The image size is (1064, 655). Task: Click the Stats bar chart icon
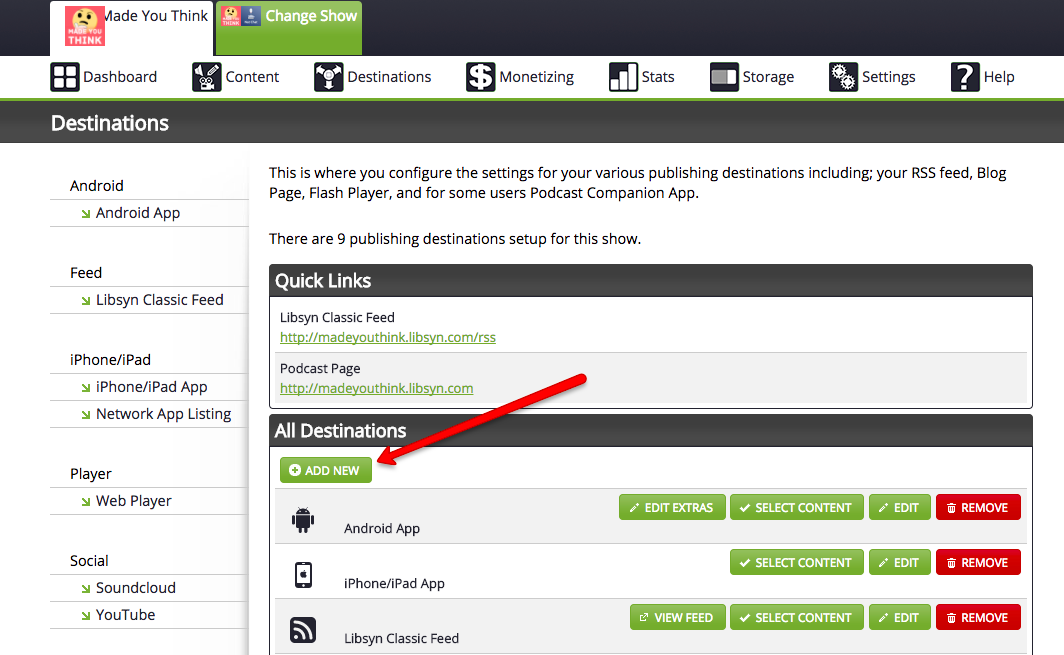coord(623,77)
